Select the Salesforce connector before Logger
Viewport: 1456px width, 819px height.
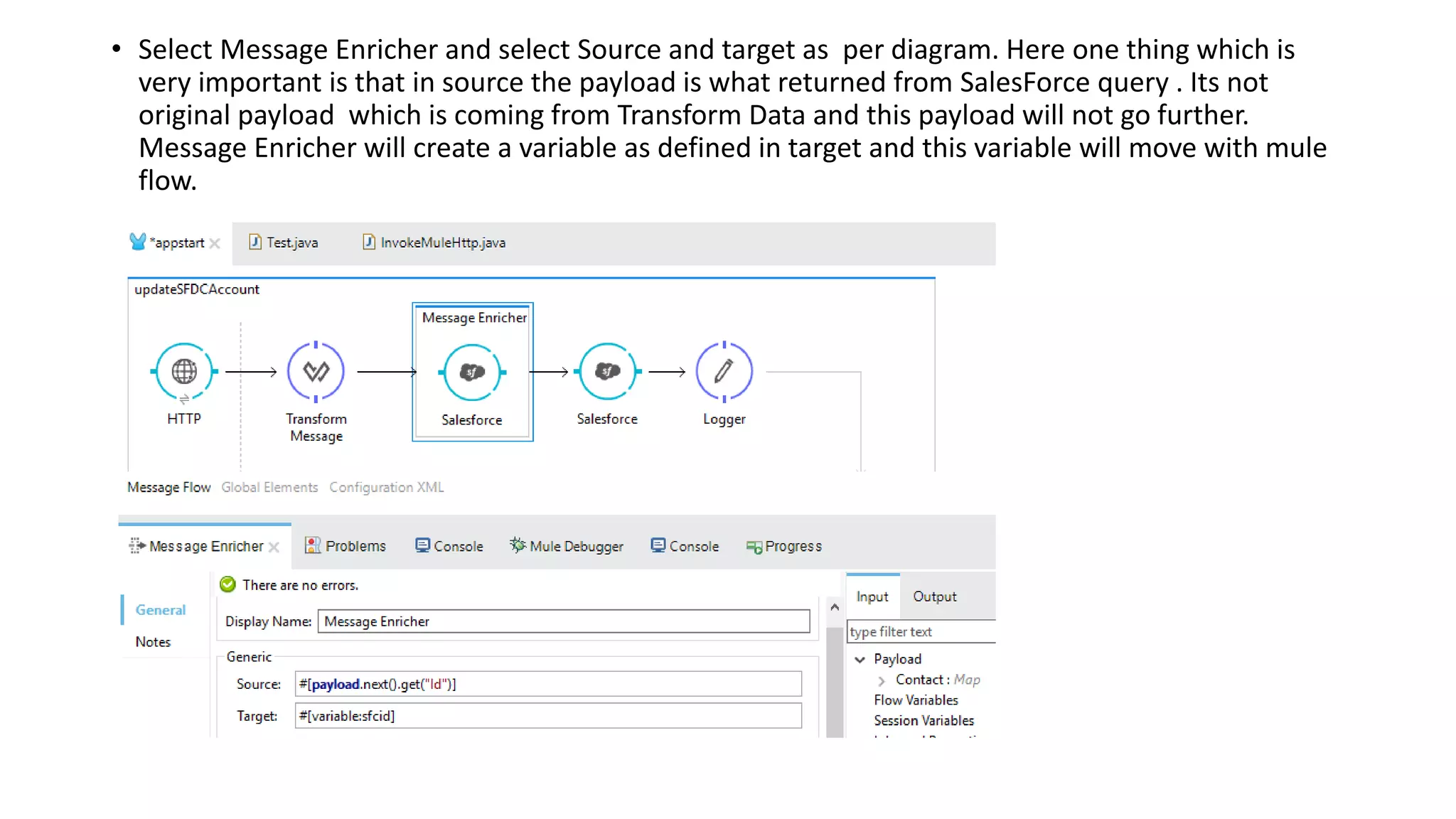(x=607, y=372)
